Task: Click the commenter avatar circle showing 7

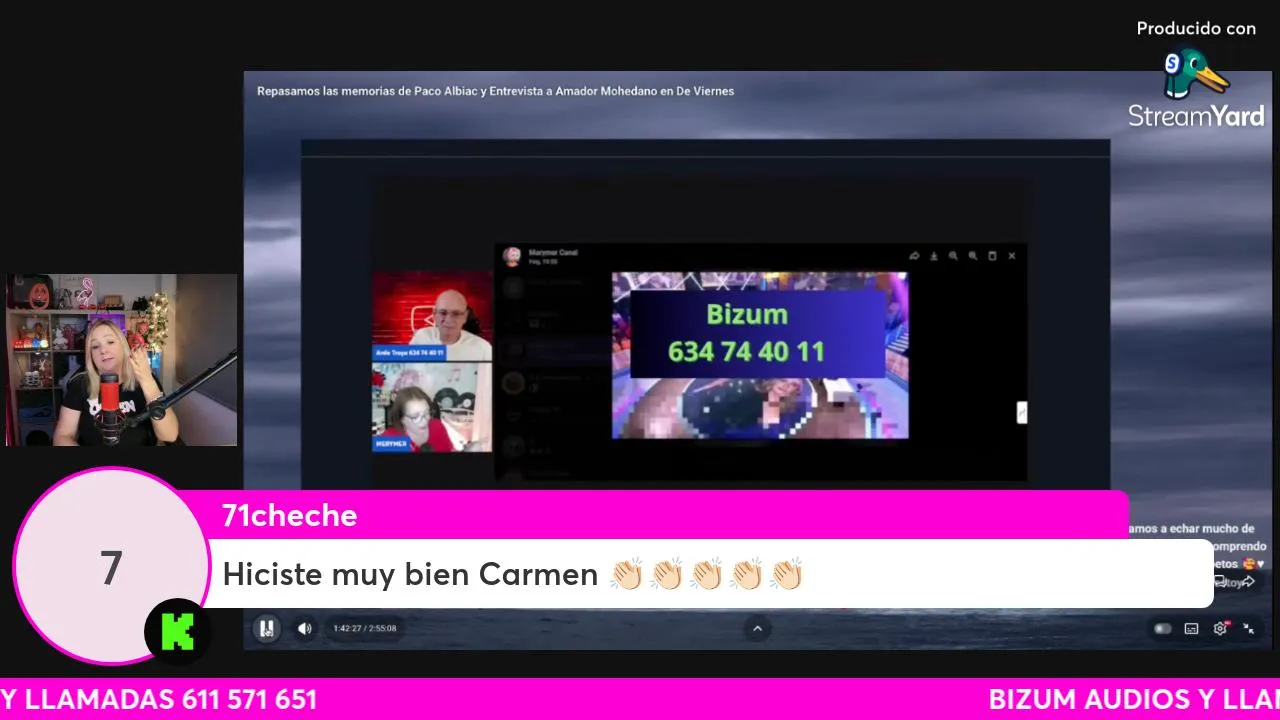Action: point(111,567)
